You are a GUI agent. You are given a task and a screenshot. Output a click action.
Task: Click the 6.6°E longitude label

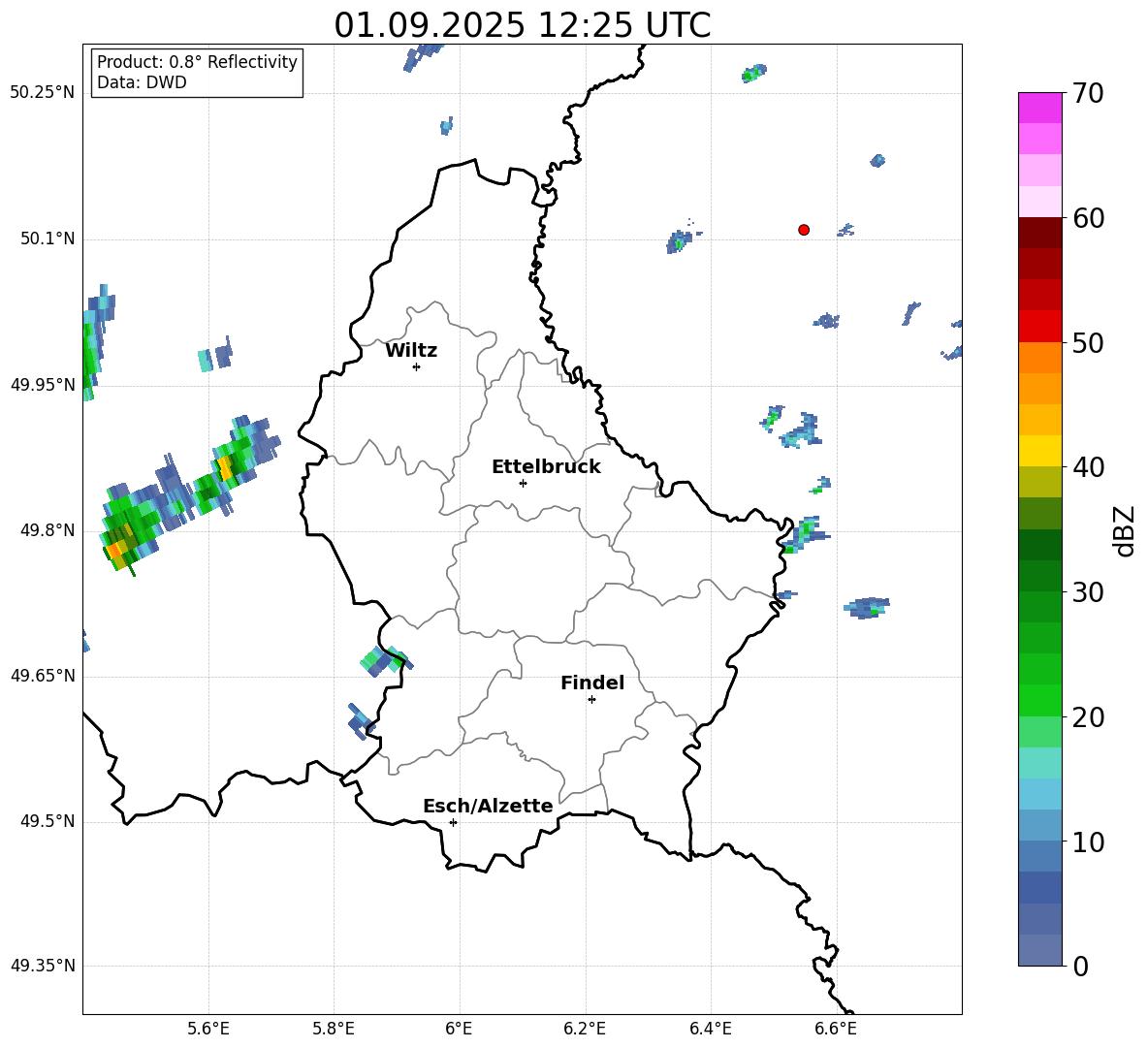click(836, 1029)
